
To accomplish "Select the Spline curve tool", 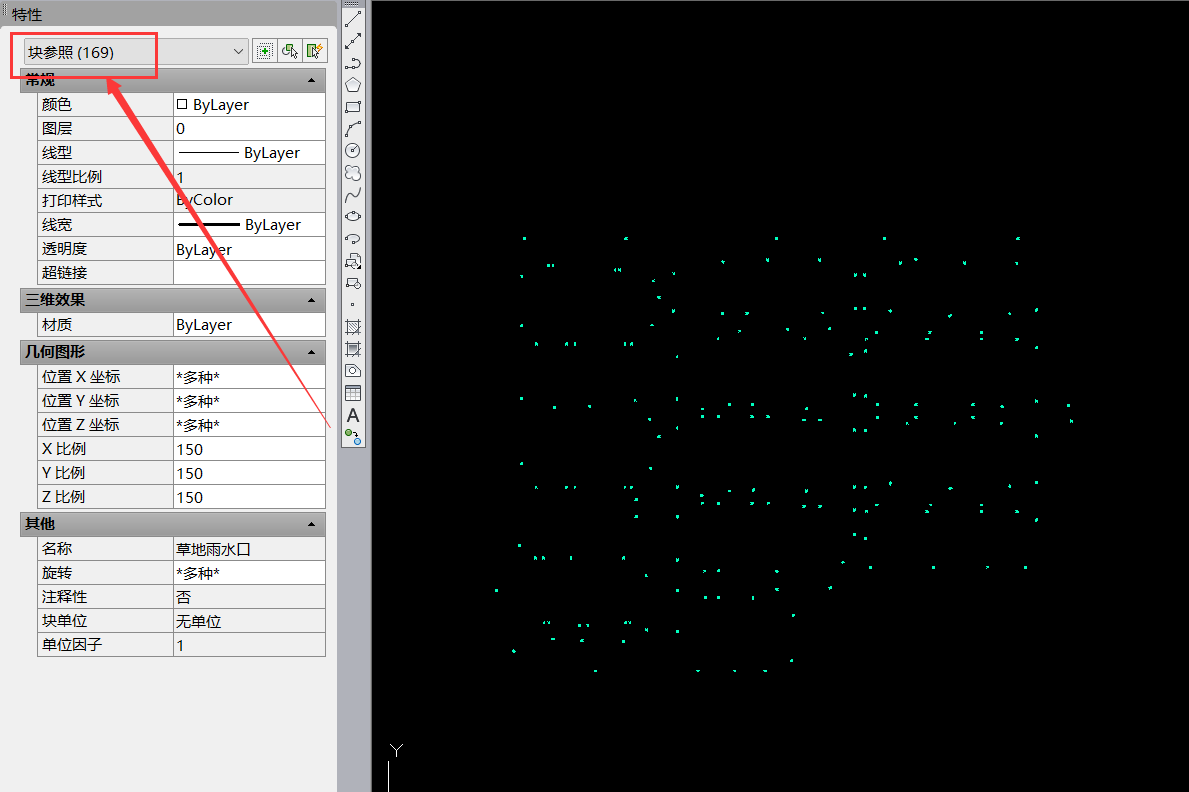I will (352, 194).
